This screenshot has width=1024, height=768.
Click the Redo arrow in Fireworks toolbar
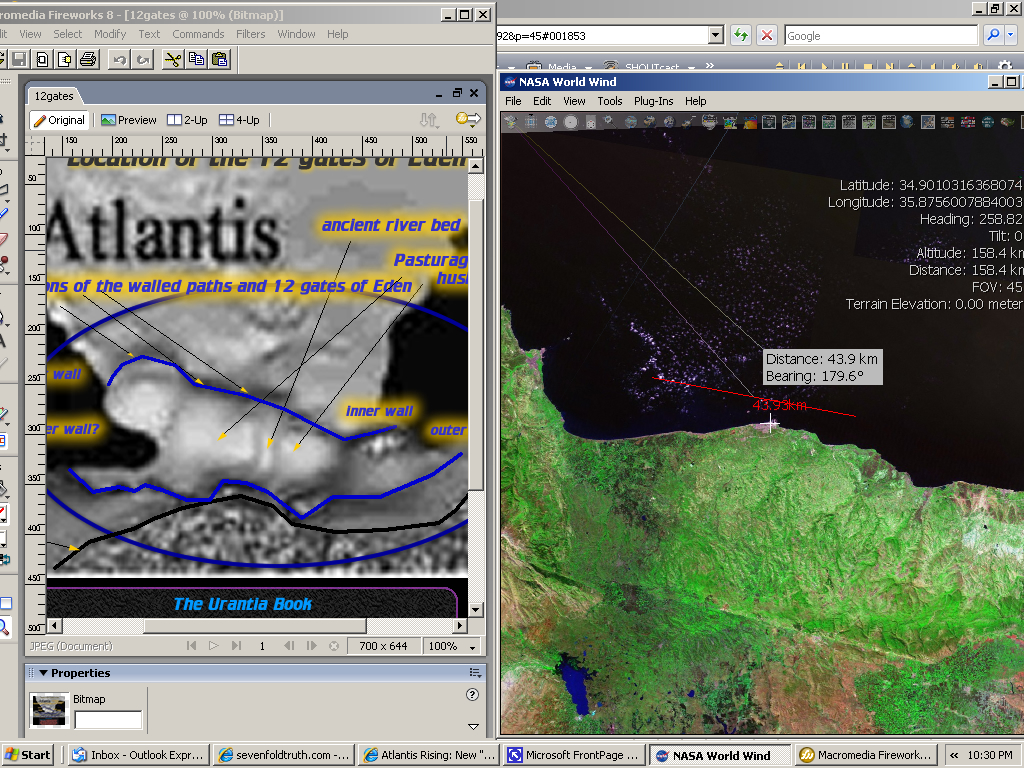pos(143,59)
